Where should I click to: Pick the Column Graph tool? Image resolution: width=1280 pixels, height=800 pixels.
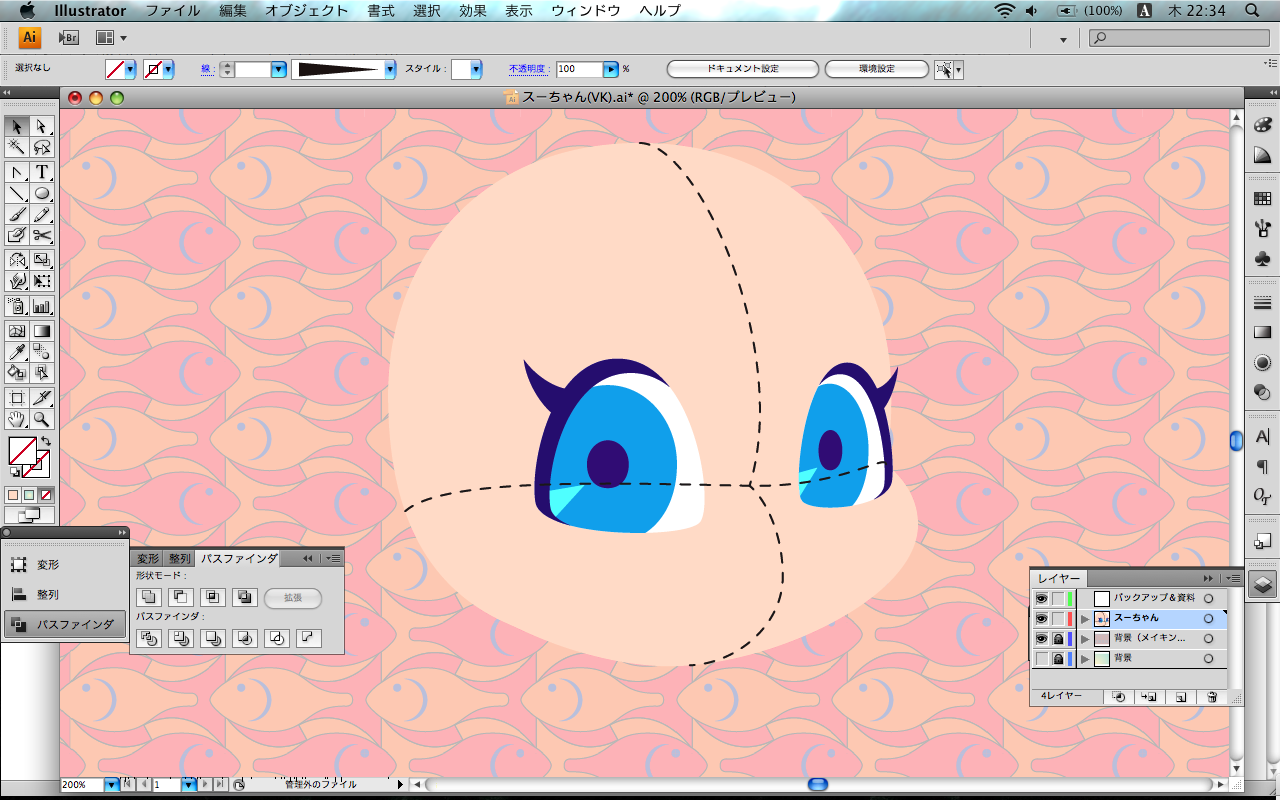(42, 306)
